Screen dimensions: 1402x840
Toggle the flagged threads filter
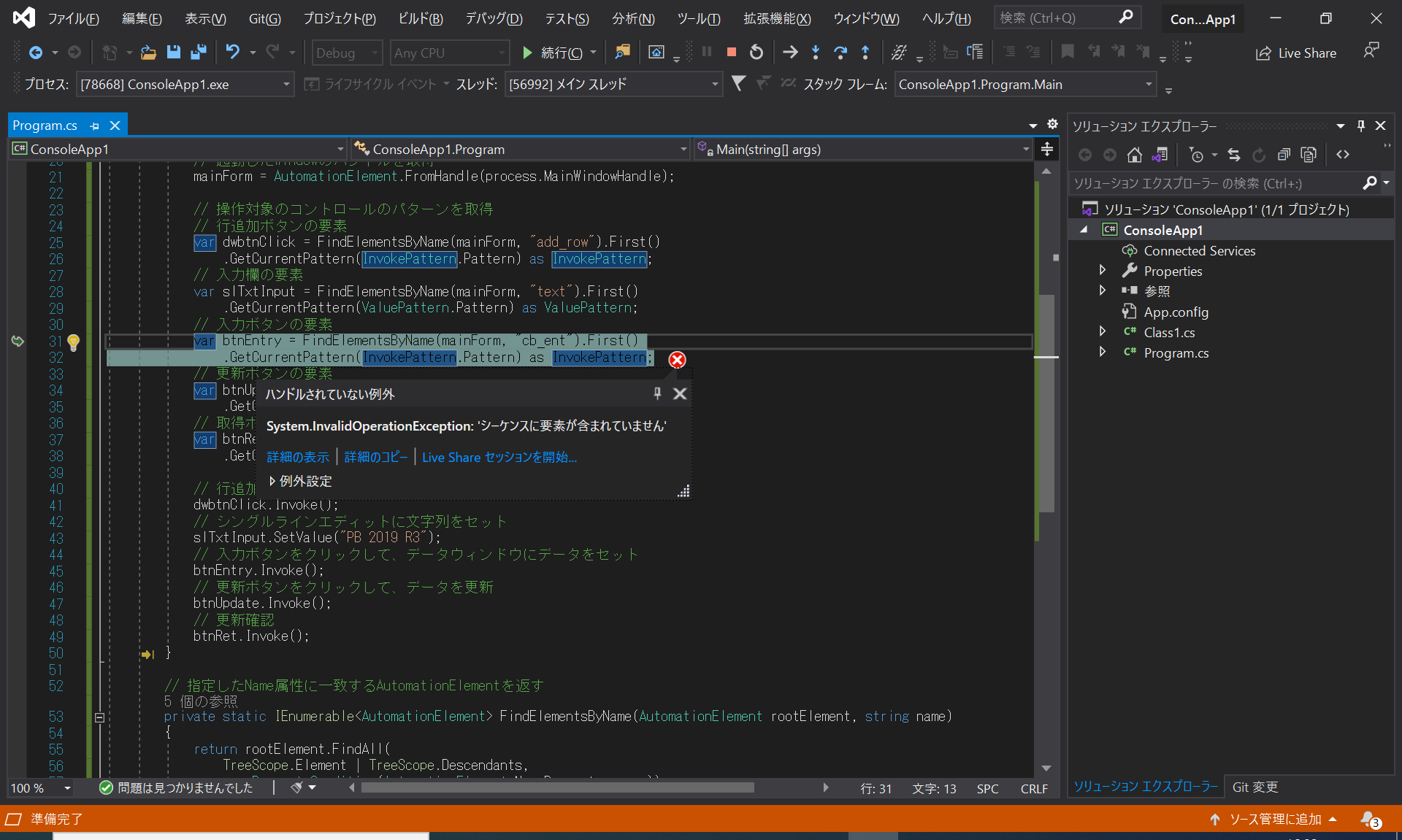click(x=739, y=83)
